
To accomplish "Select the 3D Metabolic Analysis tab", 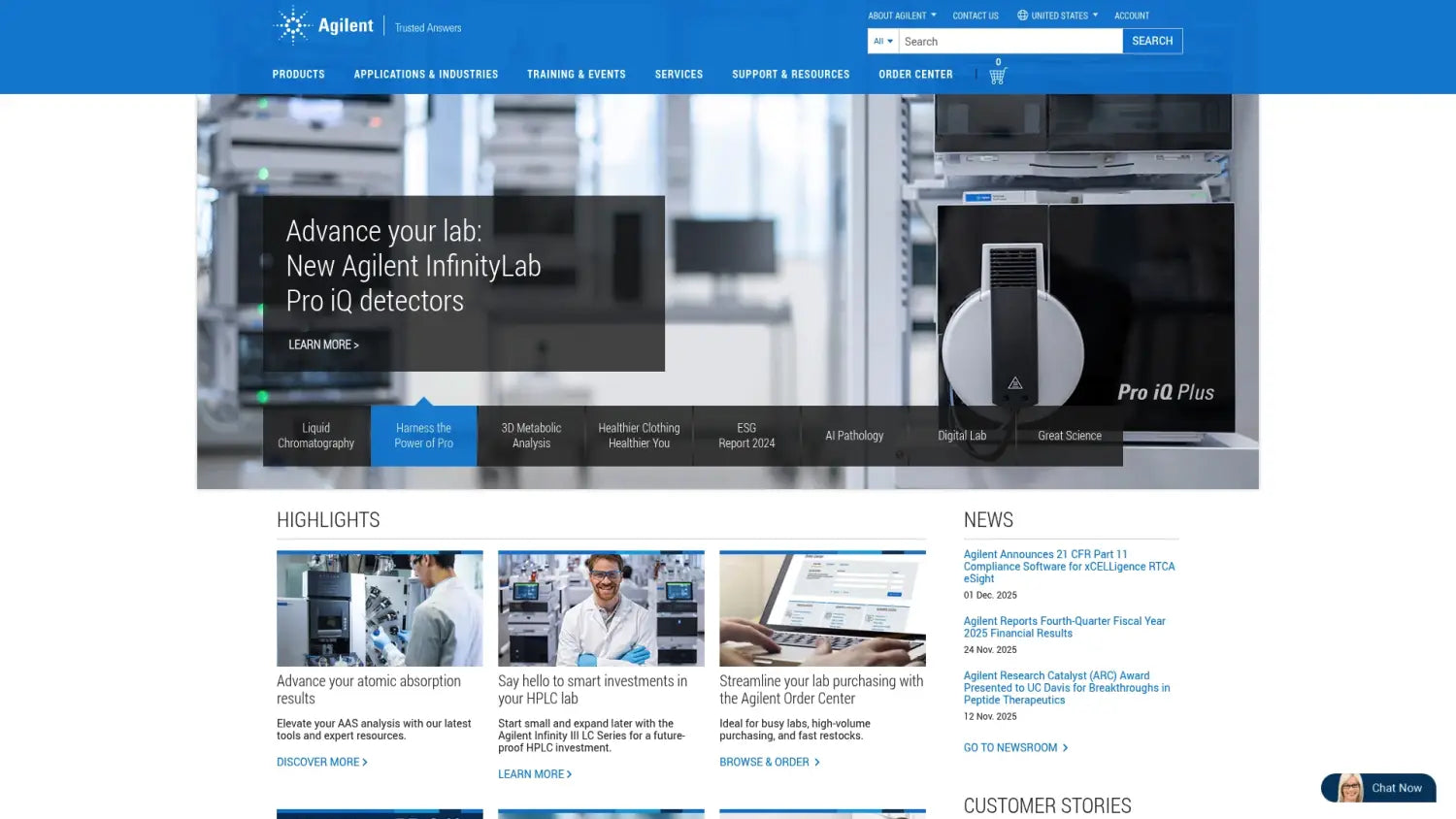I will pyautogui.click(x=531, y=436).
